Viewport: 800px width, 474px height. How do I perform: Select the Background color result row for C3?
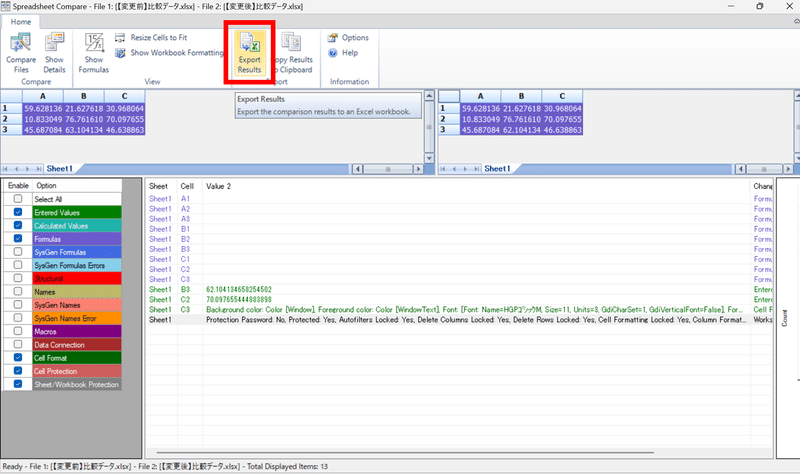tap(459, 310)
